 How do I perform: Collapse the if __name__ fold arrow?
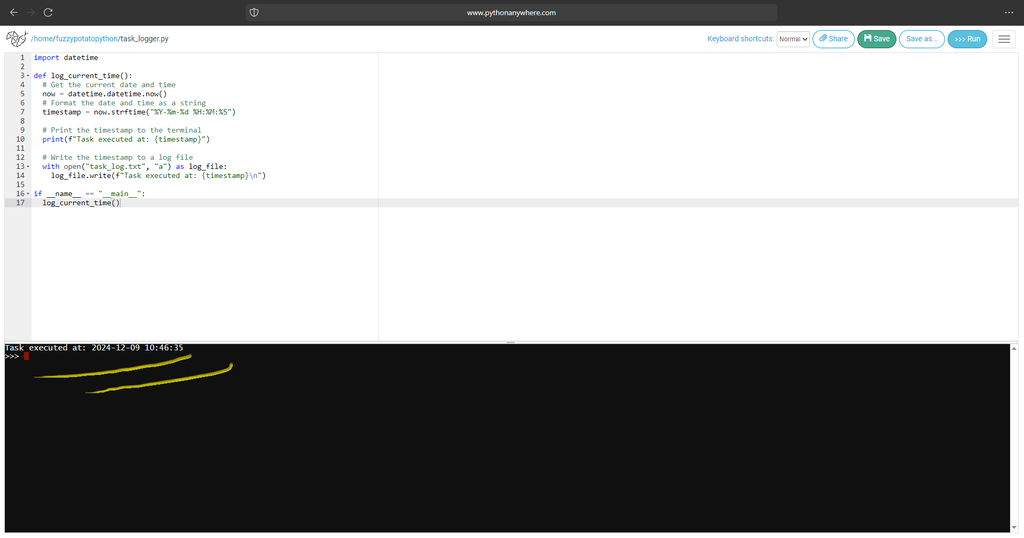(x=28, y=194)
